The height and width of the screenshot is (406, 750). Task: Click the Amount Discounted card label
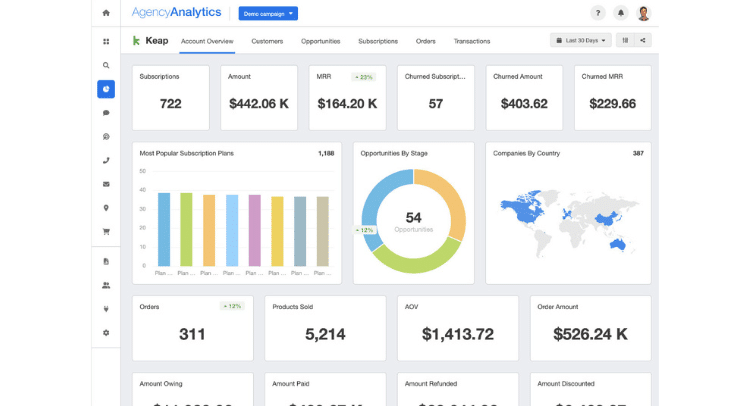coord(566,384)
